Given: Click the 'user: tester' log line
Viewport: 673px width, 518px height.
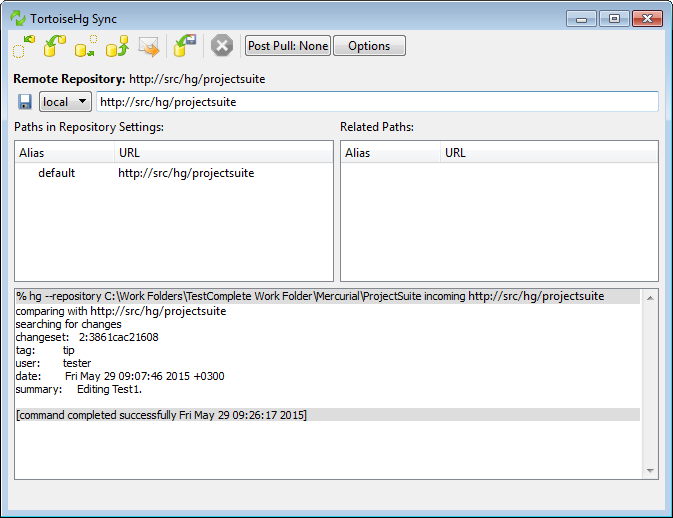Looking at the screenshot, I should click(53, 363).
